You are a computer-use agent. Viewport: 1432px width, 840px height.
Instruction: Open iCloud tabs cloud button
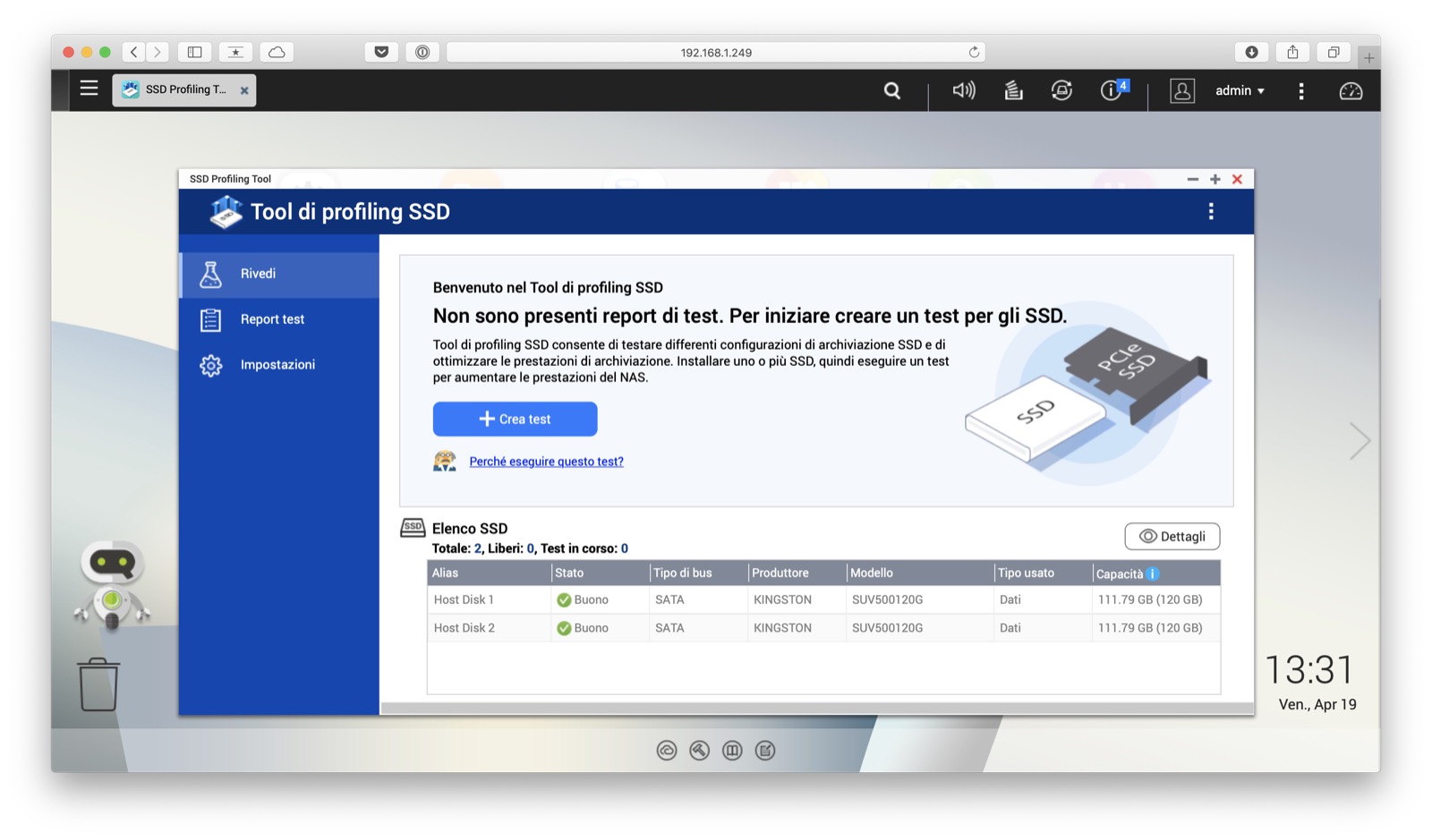(x=277, y=52)
